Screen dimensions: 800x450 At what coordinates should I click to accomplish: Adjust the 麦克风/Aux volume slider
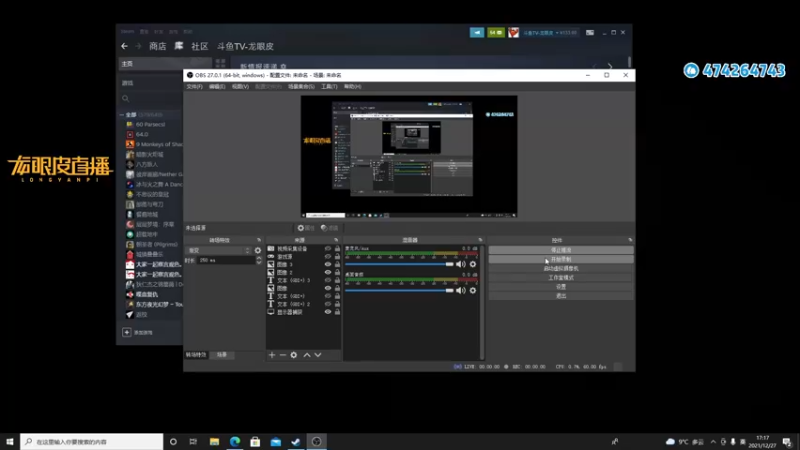pyautogui.click(x=399, y=264)
